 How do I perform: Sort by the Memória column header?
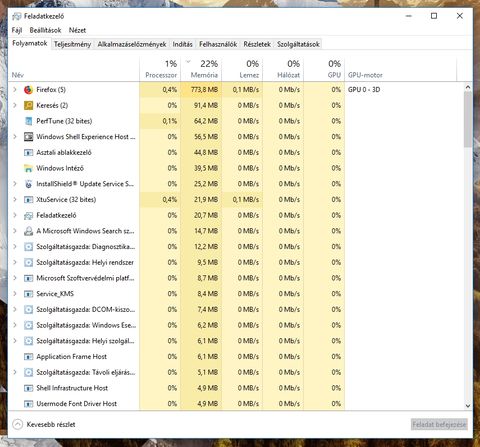[201, 69]
